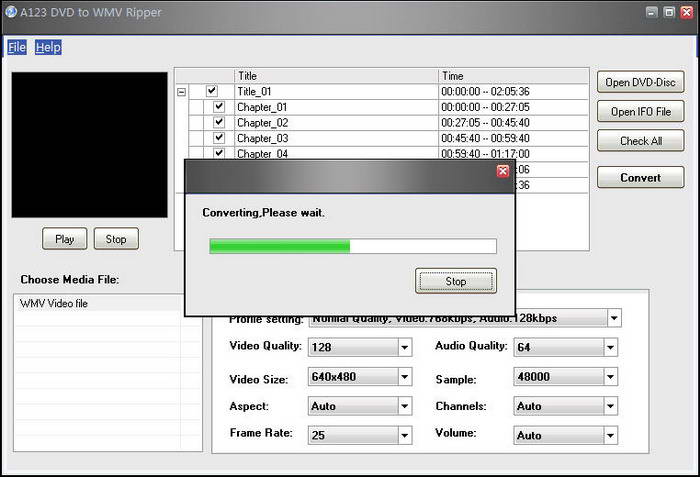700x477 pixels.
Task: Click the time cell 00:00:00 -- 00:27:05
Action: (485, 107)
